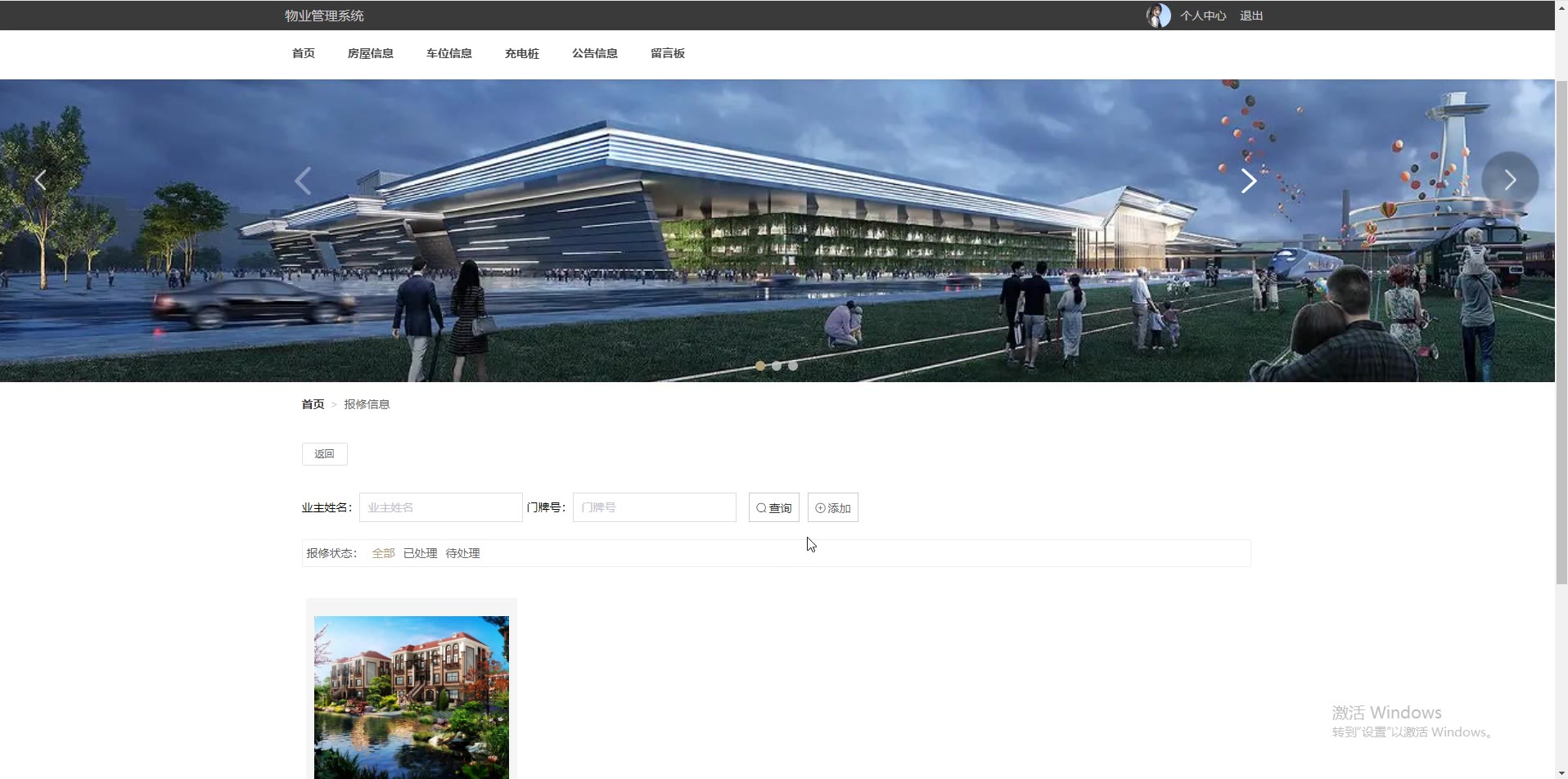Click the grey previous chevron above the building roof
Image resolution: width=1568 pixels, height=779 pixels.
[303, 181]
